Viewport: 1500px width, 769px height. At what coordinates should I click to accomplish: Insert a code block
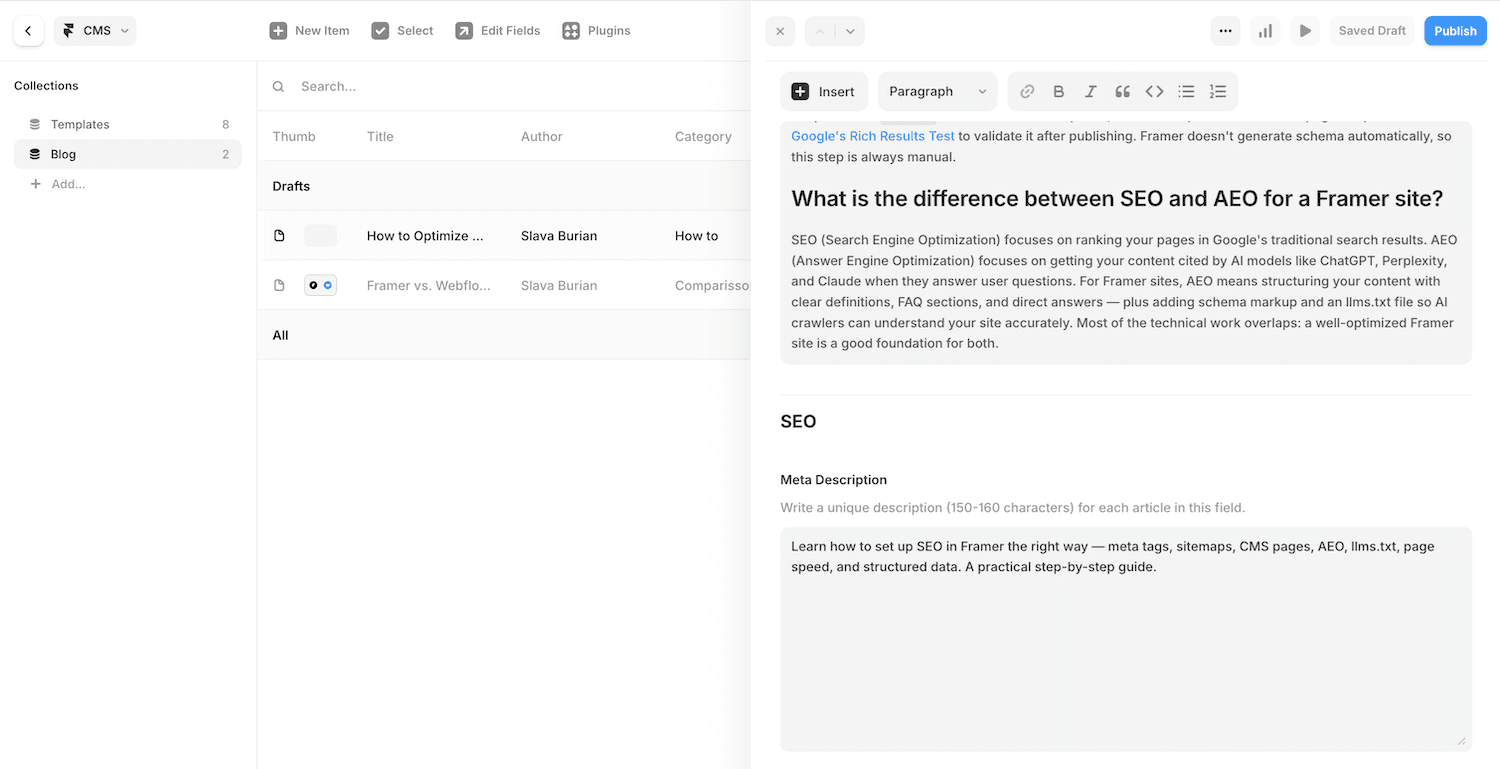coord(1154,91)
